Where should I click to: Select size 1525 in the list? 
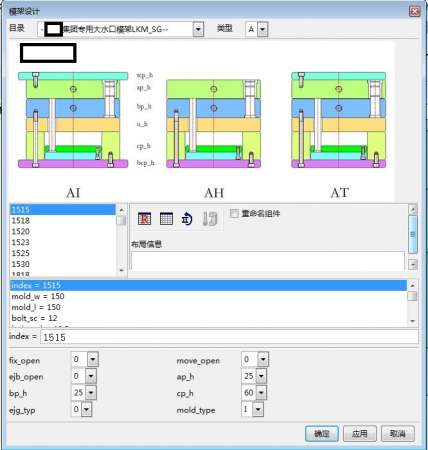(63, 253)
